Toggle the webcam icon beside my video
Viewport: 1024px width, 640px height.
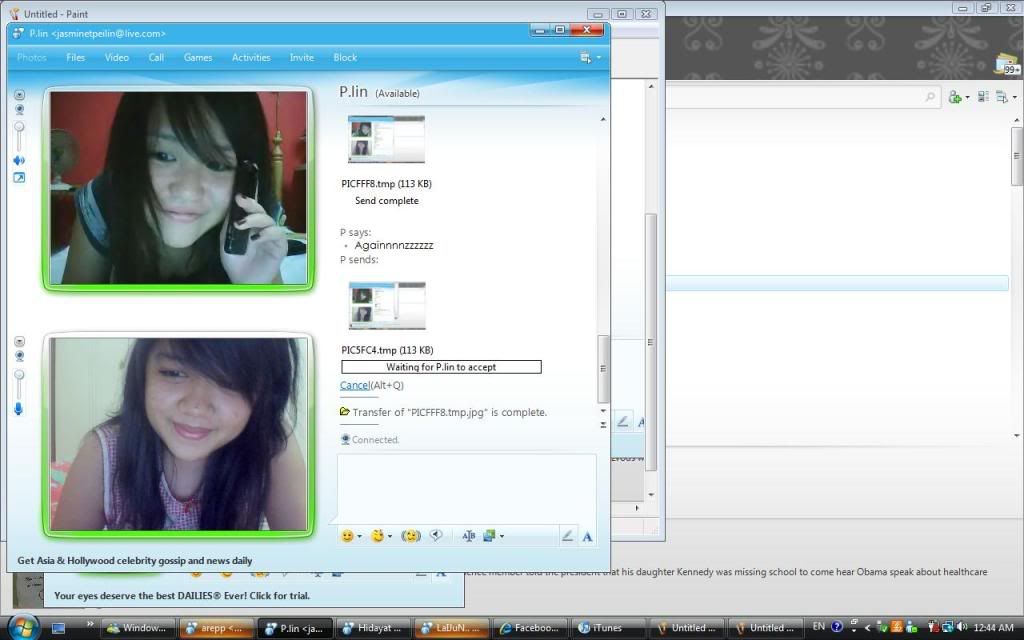tap(19, 356)
